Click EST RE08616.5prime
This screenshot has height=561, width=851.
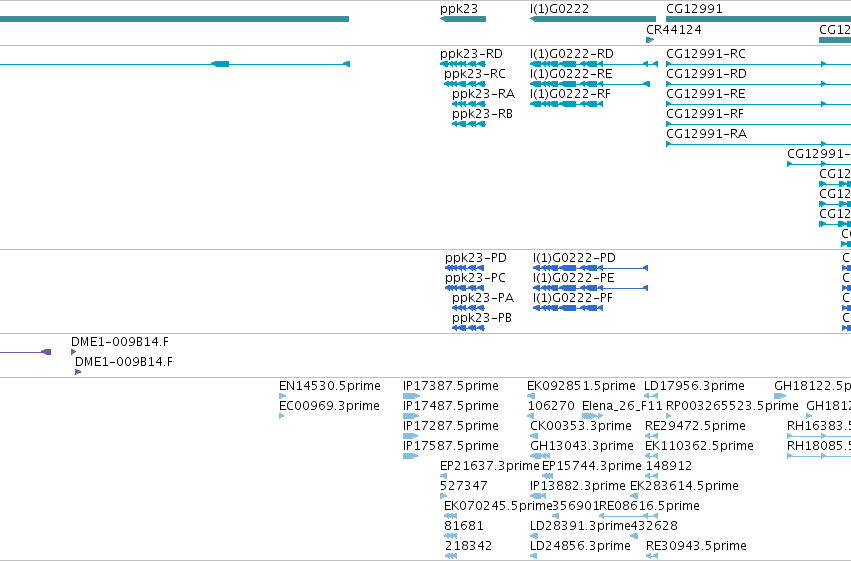(650, 506)
